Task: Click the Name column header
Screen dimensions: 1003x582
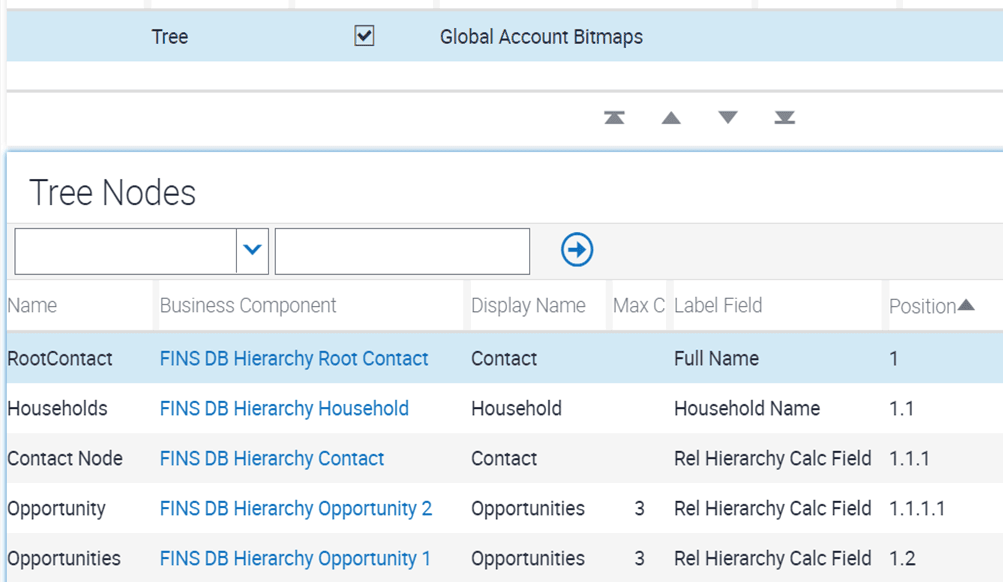Action: pos(32,306)
